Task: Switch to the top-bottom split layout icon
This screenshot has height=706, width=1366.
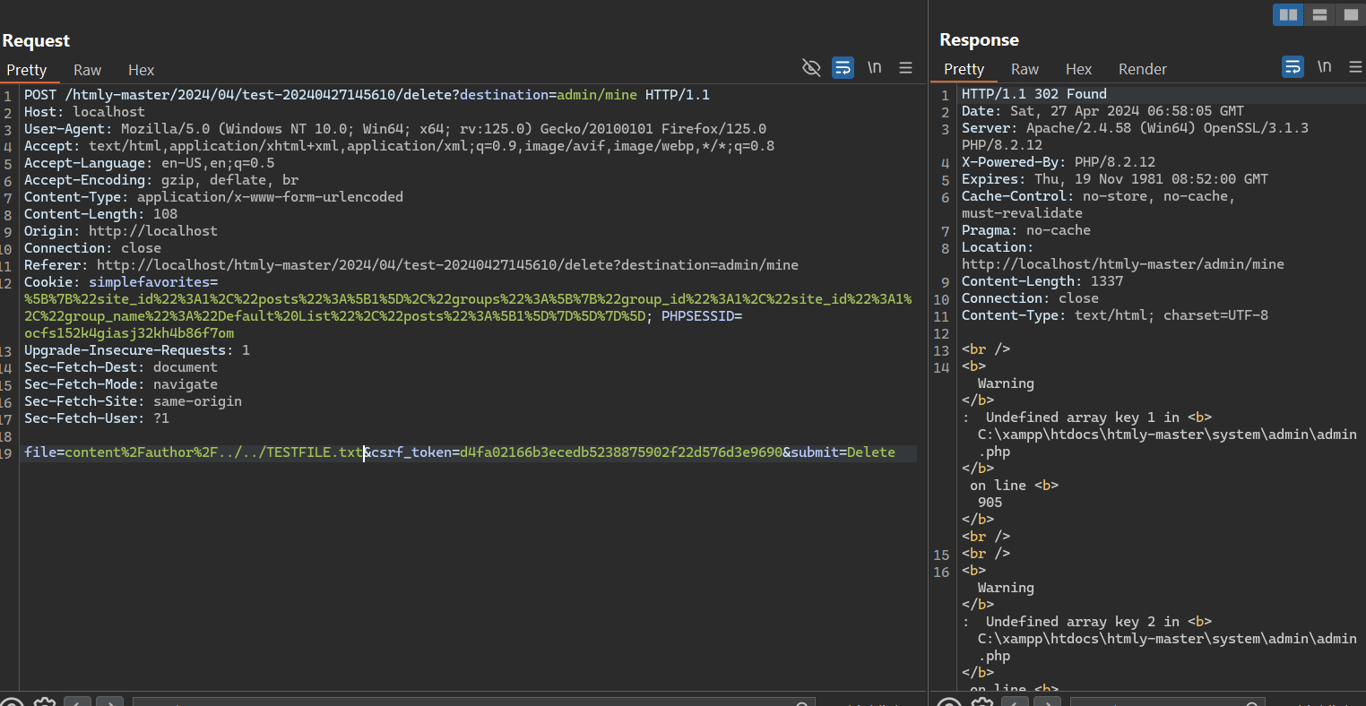Action: [x=1320, y=15]
